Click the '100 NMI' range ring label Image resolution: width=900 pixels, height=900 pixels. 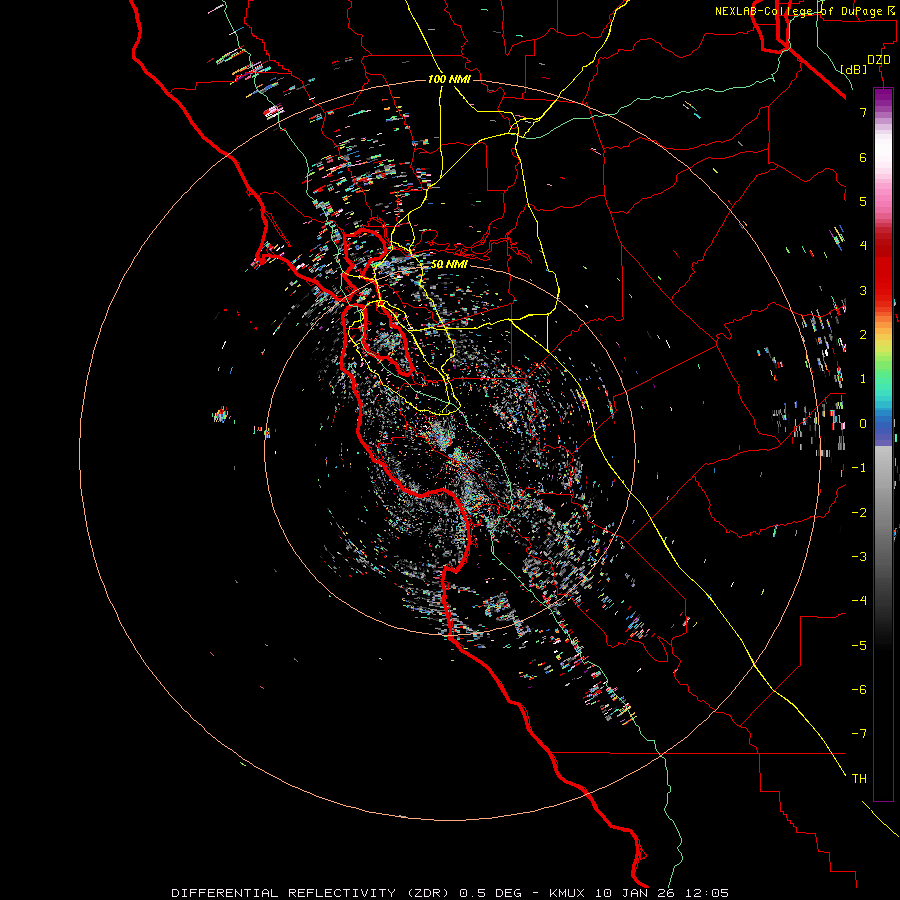coord(449,79)
